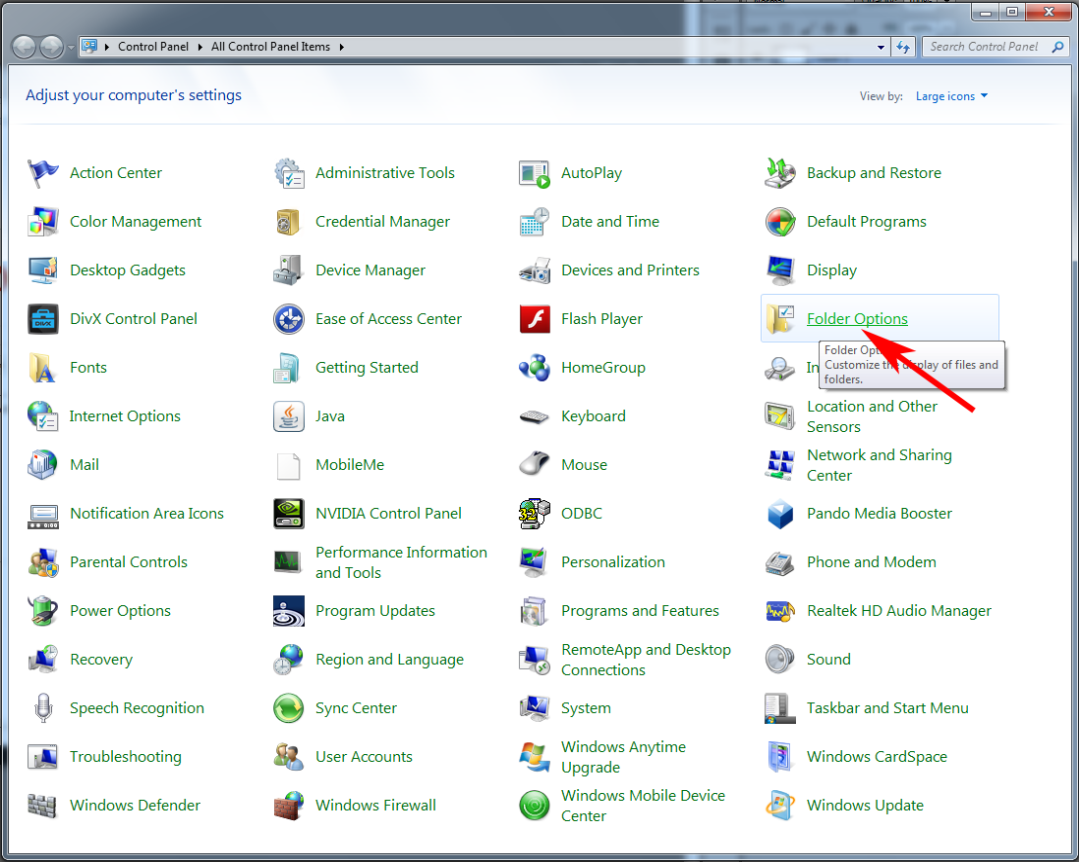Viewport: 1081px width, 864px height.
Task: Open the View by Large icons dropdown
Action: pos(951,97)
